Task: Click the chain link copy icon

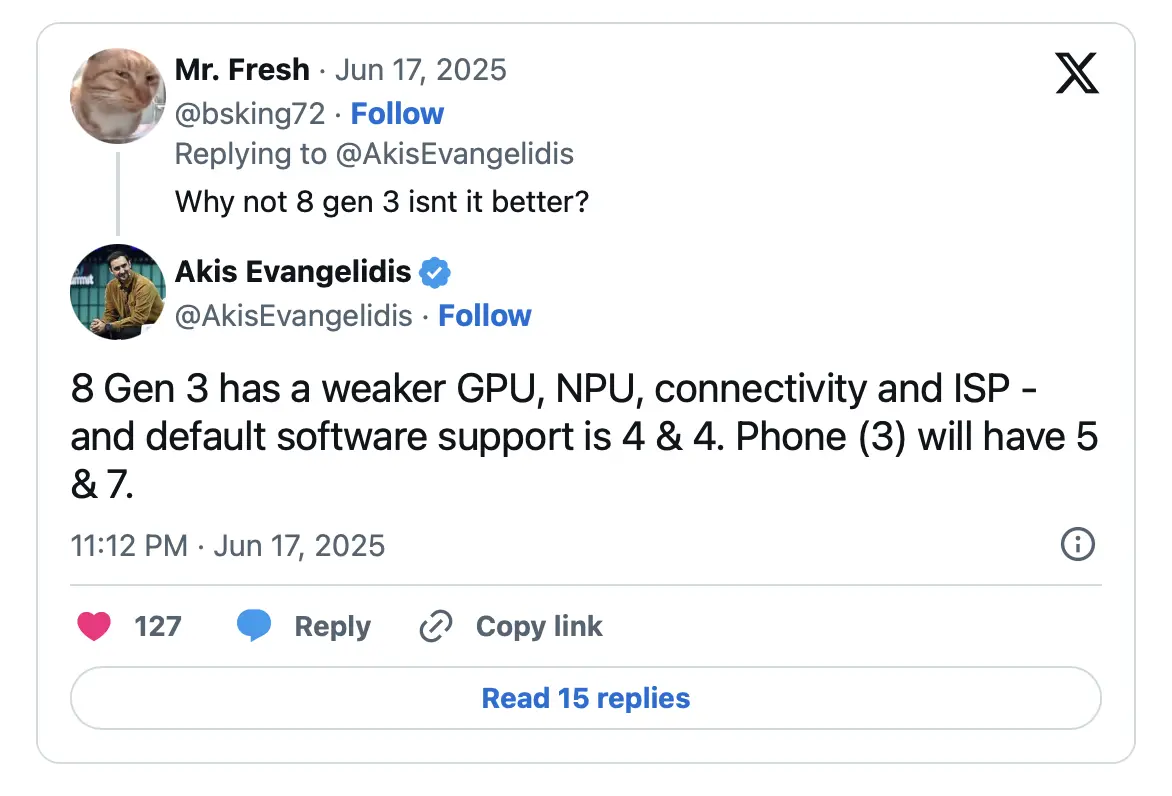Action: point(435,627)
